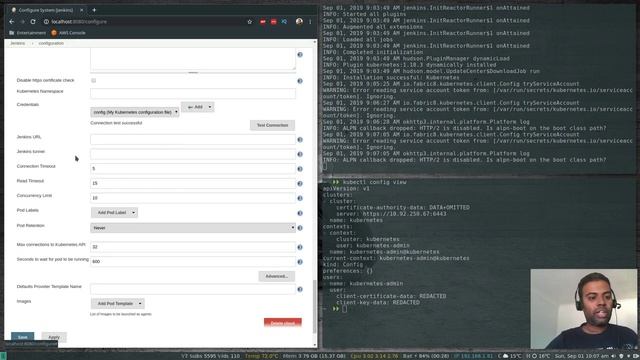Open help icon beside Jenkins tunnel field

pyautogui.click(x=300, y=154)
